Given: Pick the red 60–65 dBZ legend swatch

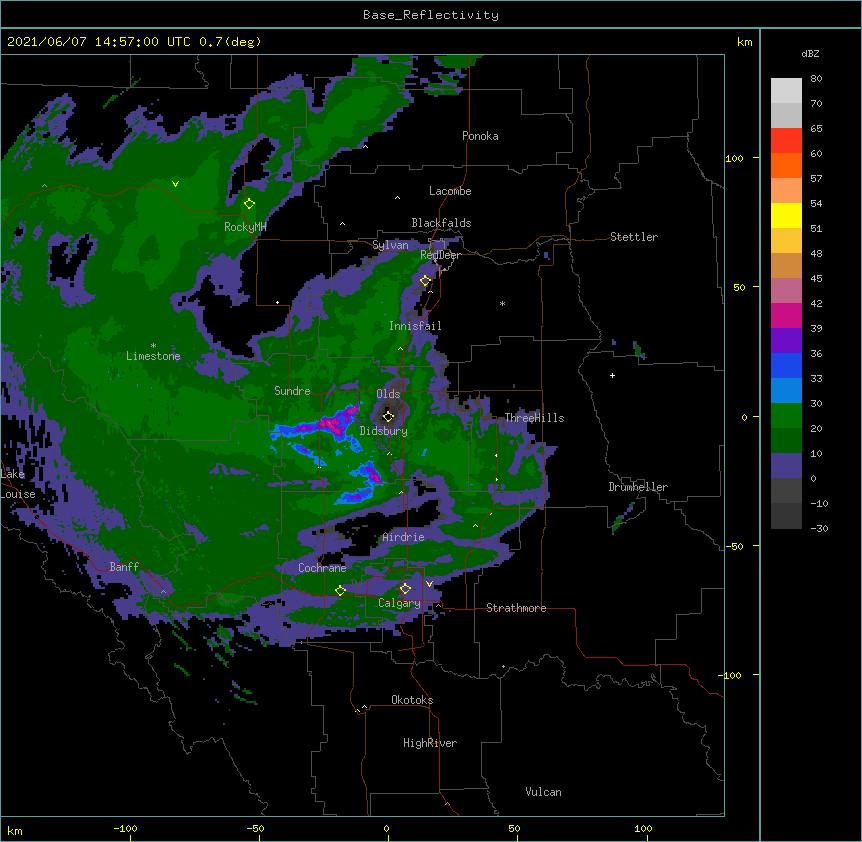Looking at the screenshot, I should (x=786, y=141).
